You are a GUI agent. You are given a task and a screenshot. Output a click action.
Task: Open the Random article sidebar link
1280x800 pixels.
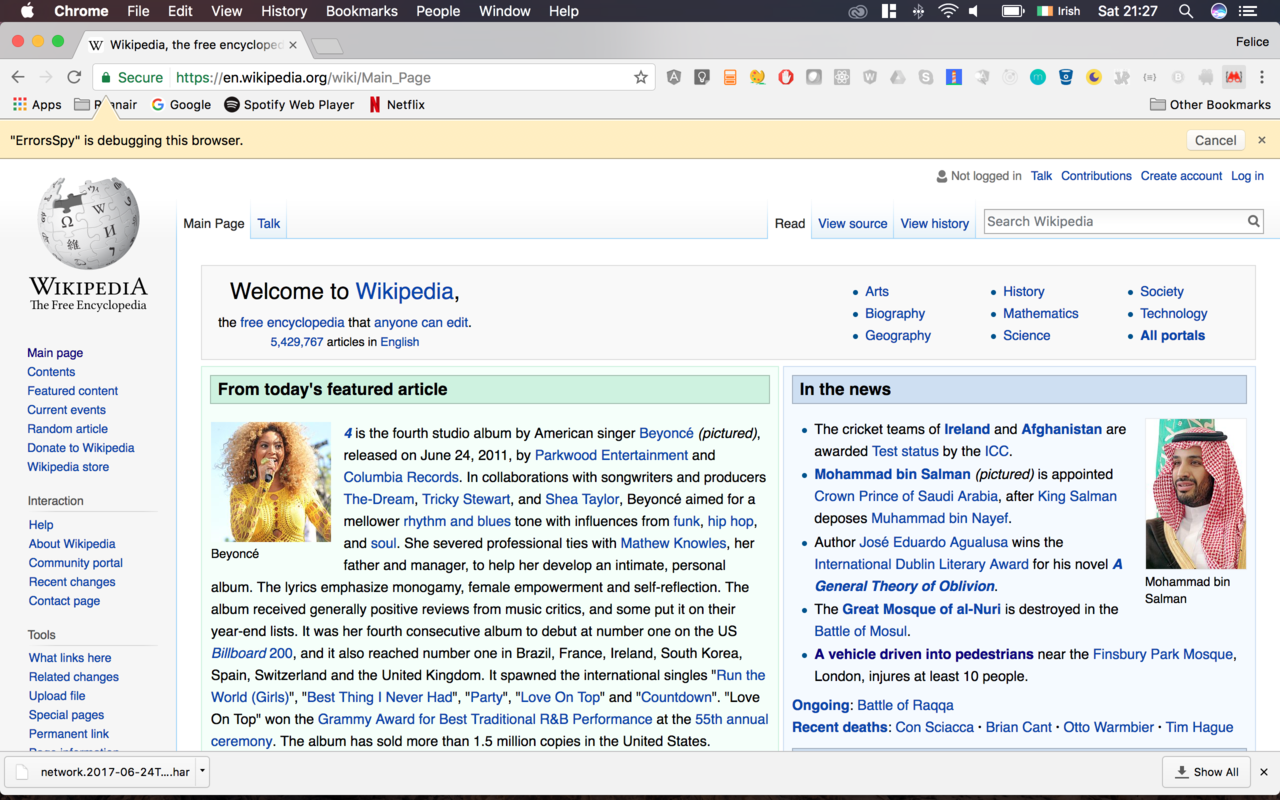[67, 429]
